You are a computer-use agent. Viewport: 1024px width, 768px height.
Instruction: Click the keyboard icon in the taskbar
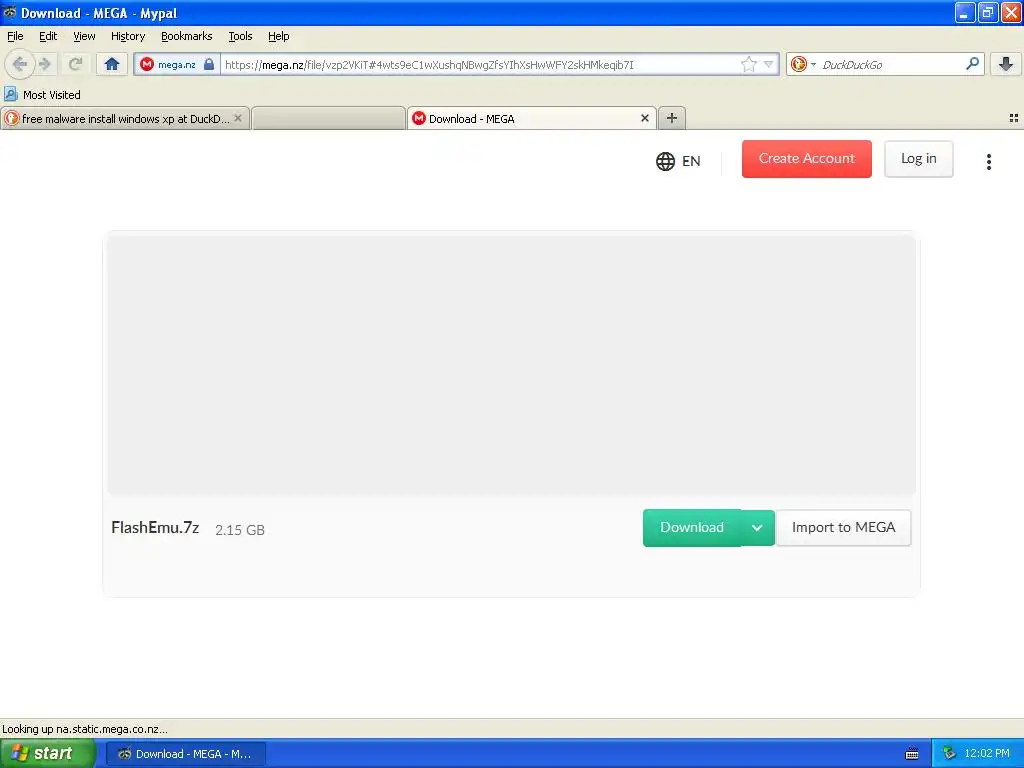912,754
